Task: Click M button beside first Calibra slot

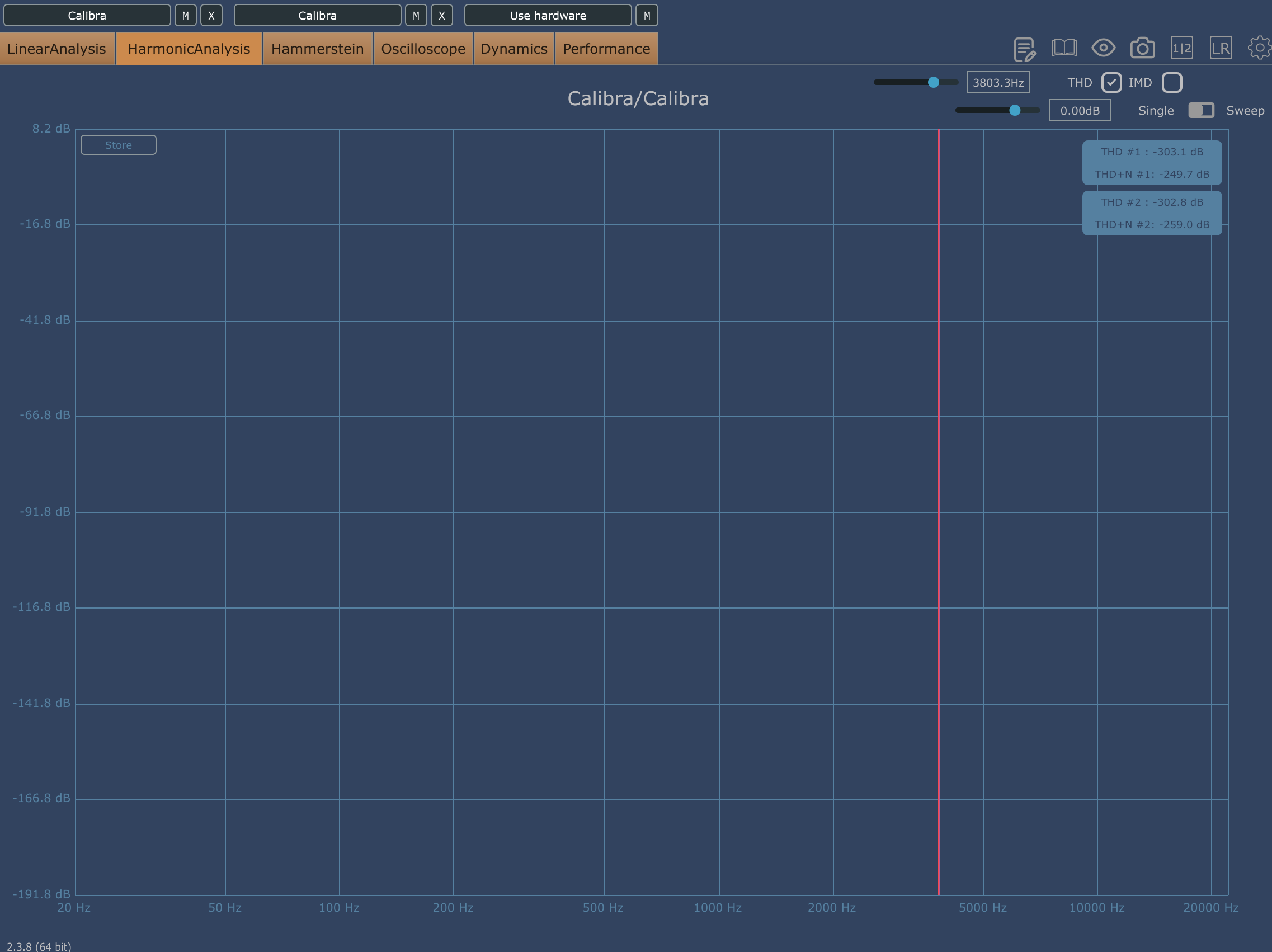Action: pos(185,16)
